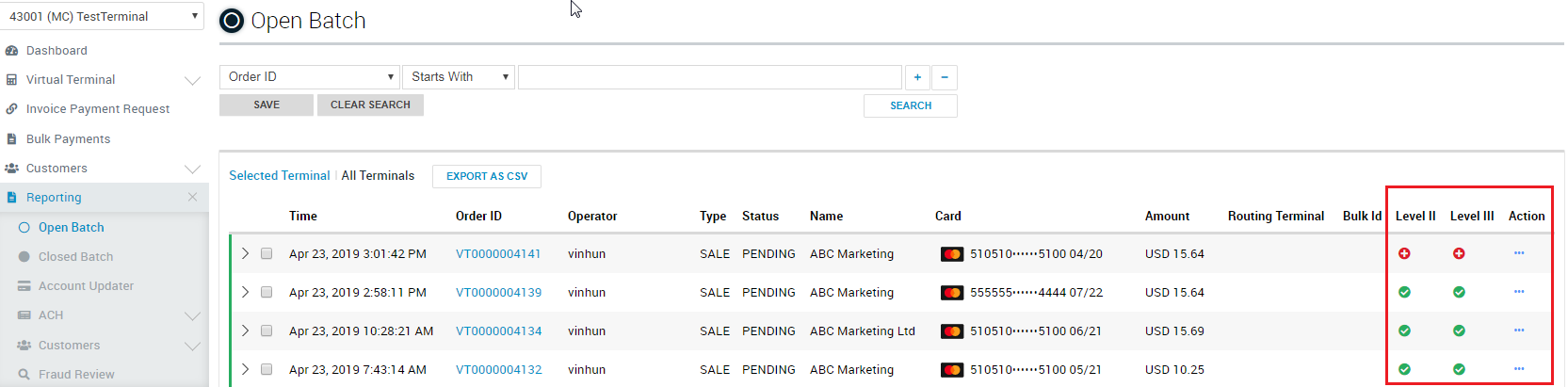Open Action menu dots for order VT0000004132

1519,369
